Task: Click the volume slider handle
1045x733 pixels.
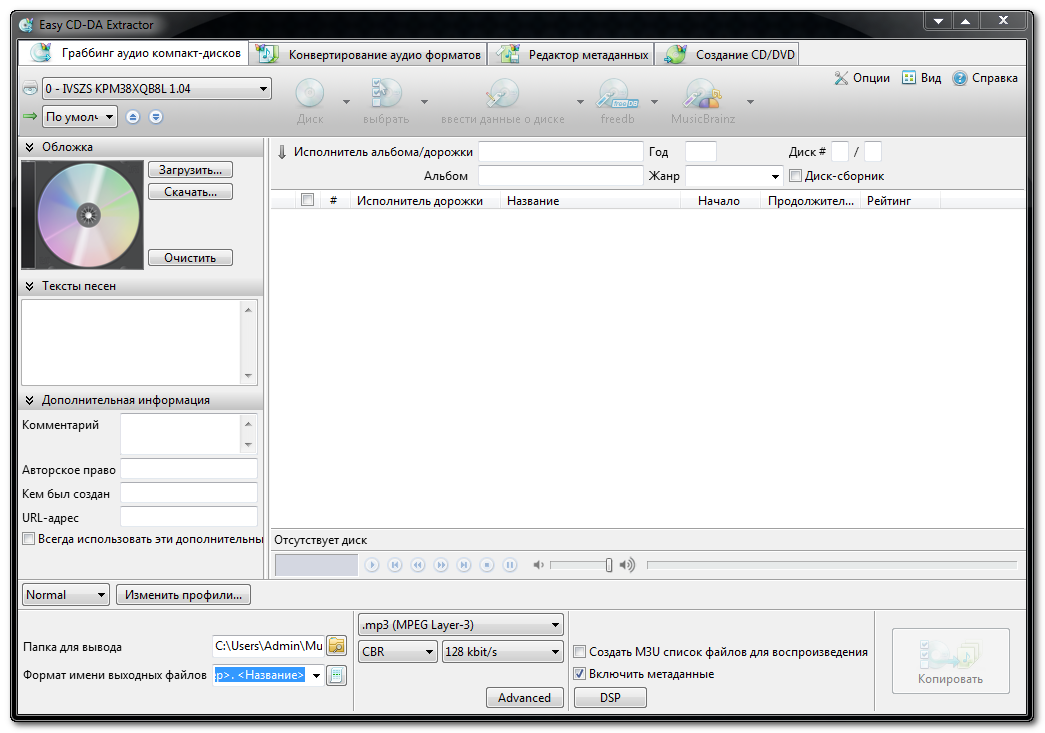Action: pos(608,565)
